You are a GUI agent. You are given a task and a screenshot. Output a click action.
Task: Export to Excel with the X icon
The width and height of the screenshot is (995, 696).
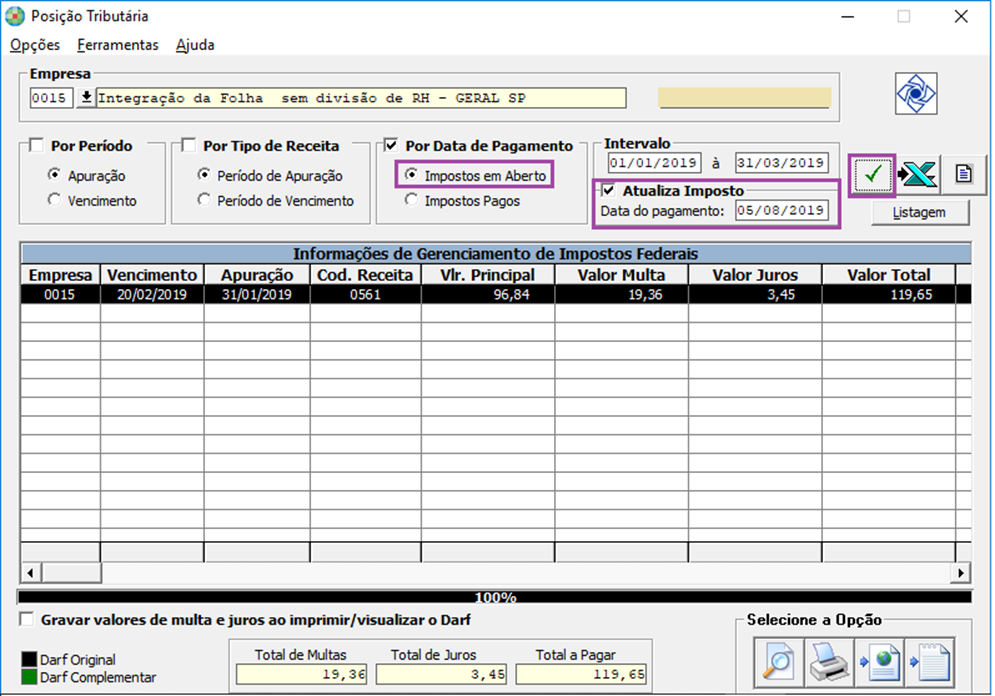point(918,174)
